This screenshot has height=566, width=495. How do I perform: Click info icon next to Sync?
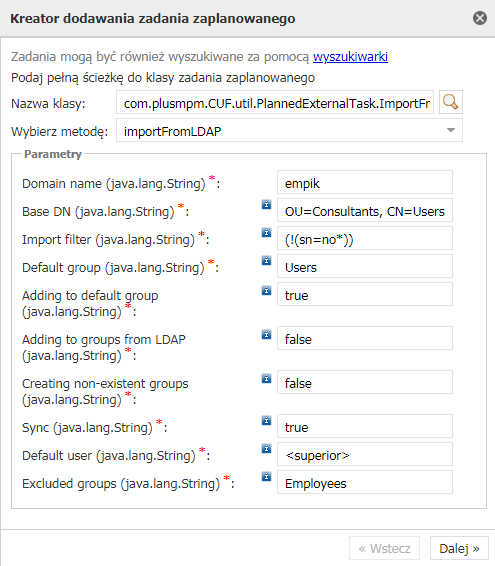tap(266, 421)
